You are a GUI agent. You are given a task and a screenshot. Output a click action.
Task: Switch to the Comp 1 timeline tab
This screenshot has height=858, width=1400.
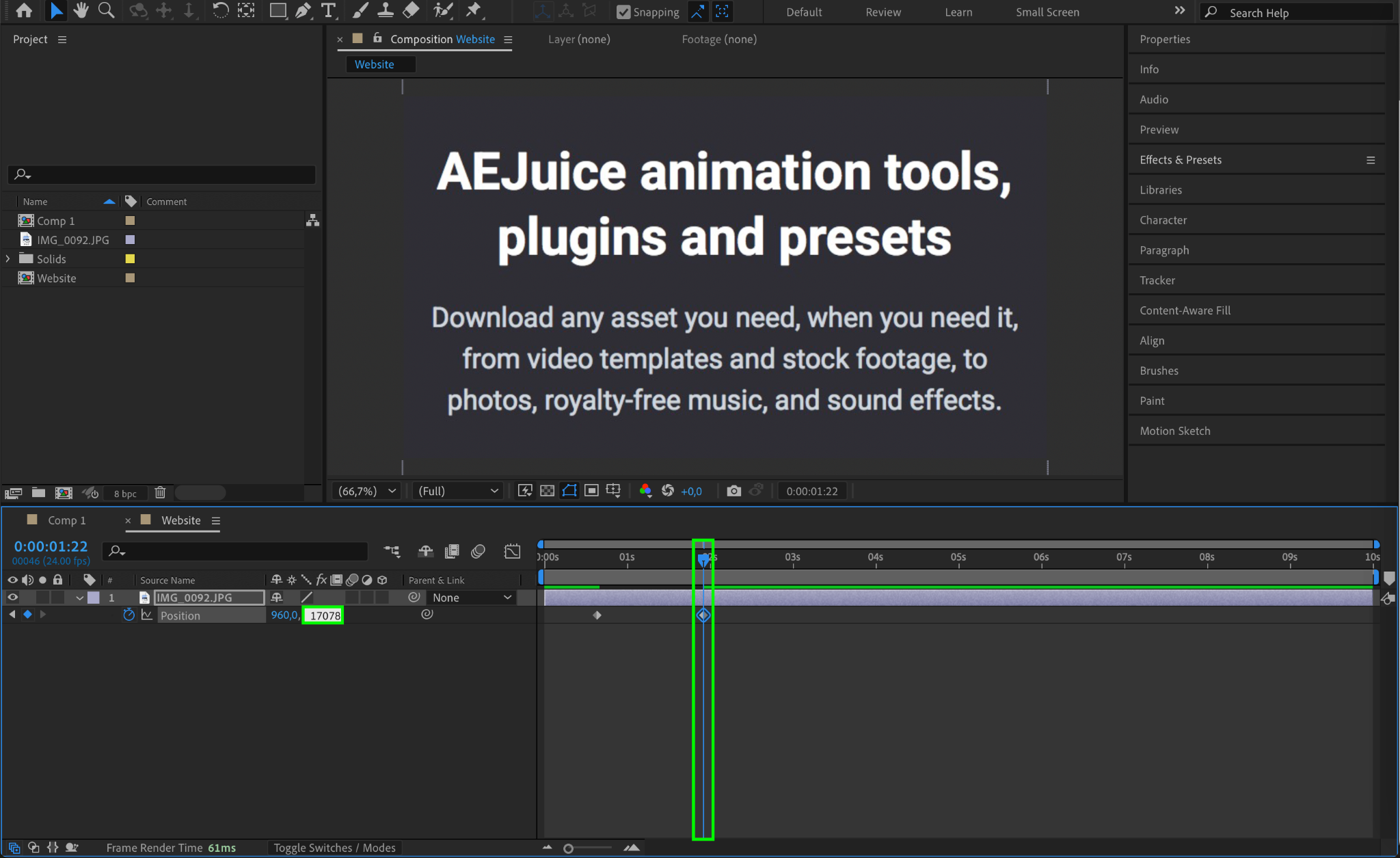(66, 520)
